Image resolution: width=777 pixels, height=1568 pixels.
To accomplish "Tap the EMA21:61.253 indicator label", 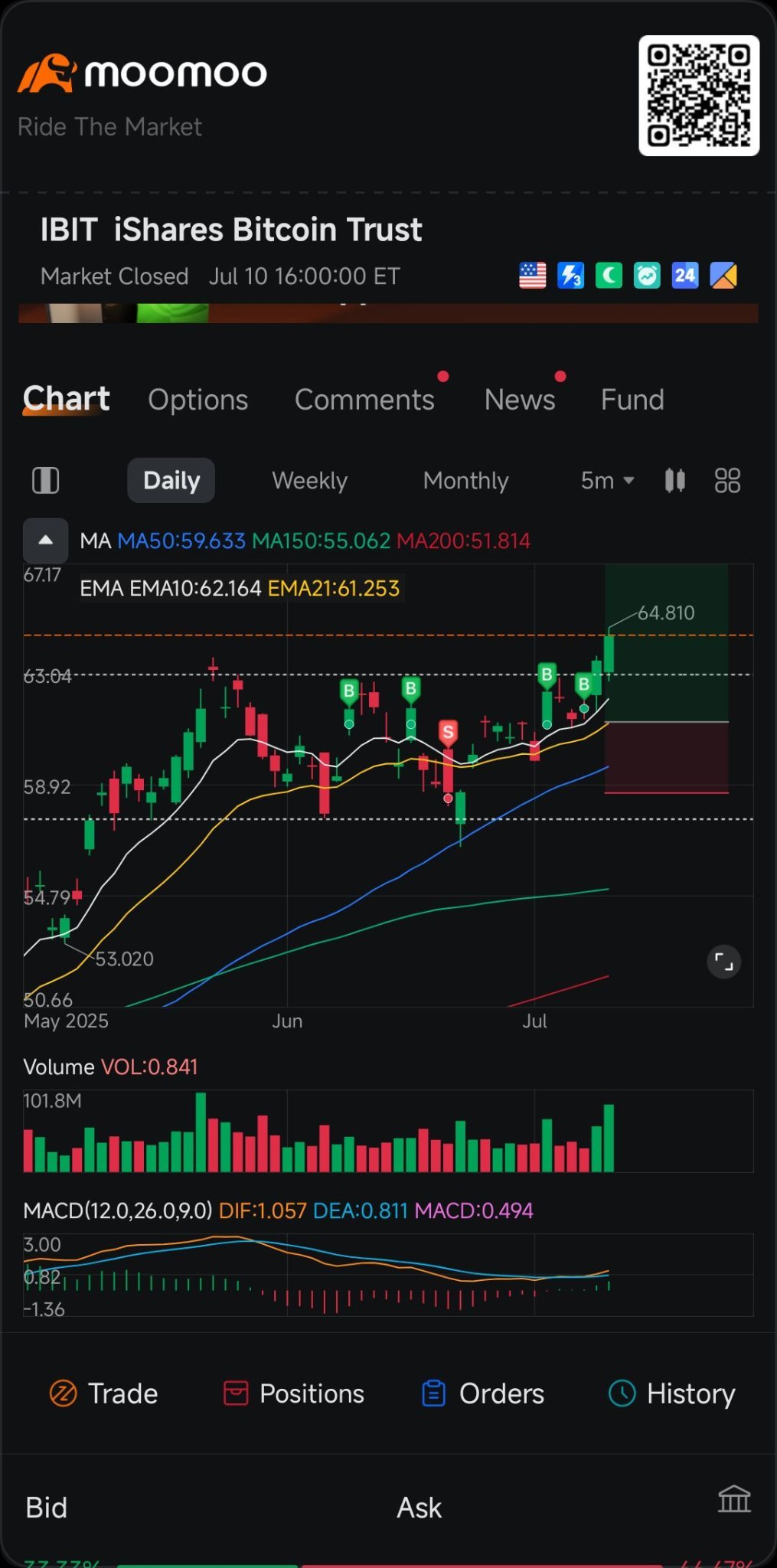I will (334, 589).
